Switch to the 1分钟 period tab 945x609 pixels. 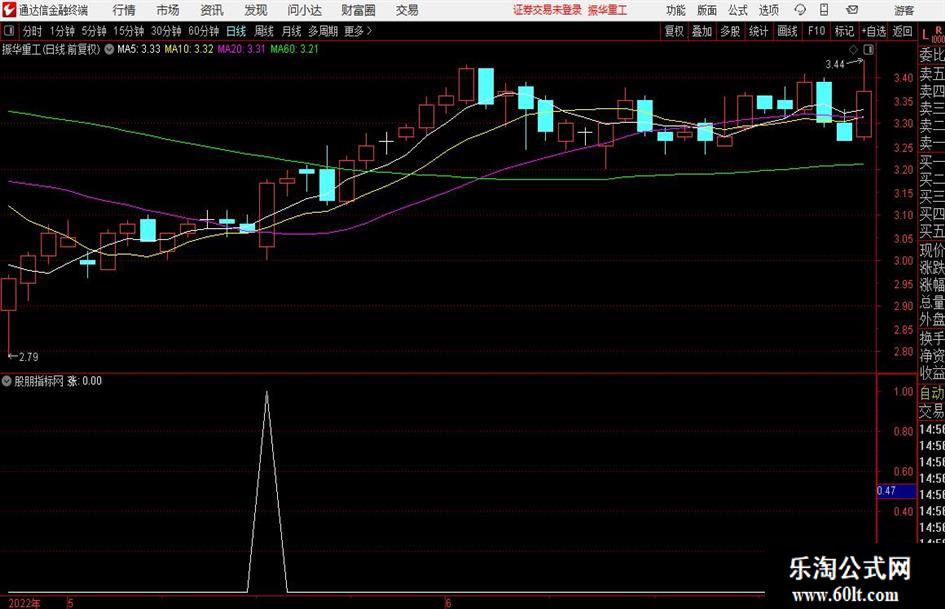coord(62,31)
